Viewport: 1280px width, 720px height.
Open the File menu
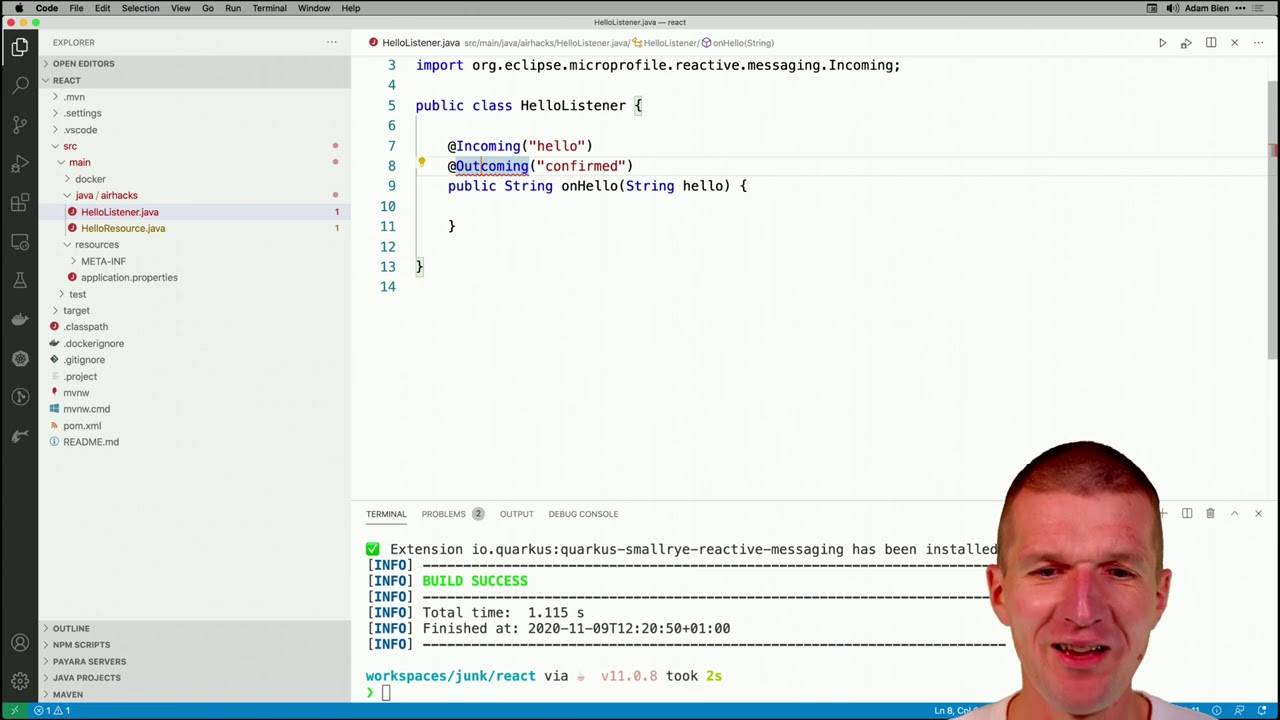click(x=76, y=8)
